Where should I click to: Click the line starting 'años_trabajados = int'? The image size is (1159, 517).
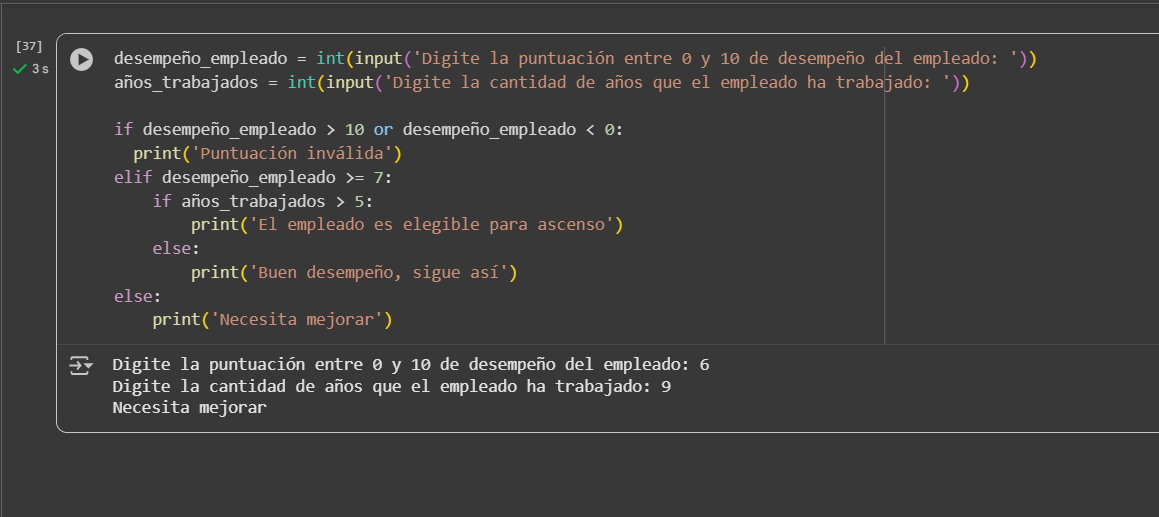[x=541, y=82]
